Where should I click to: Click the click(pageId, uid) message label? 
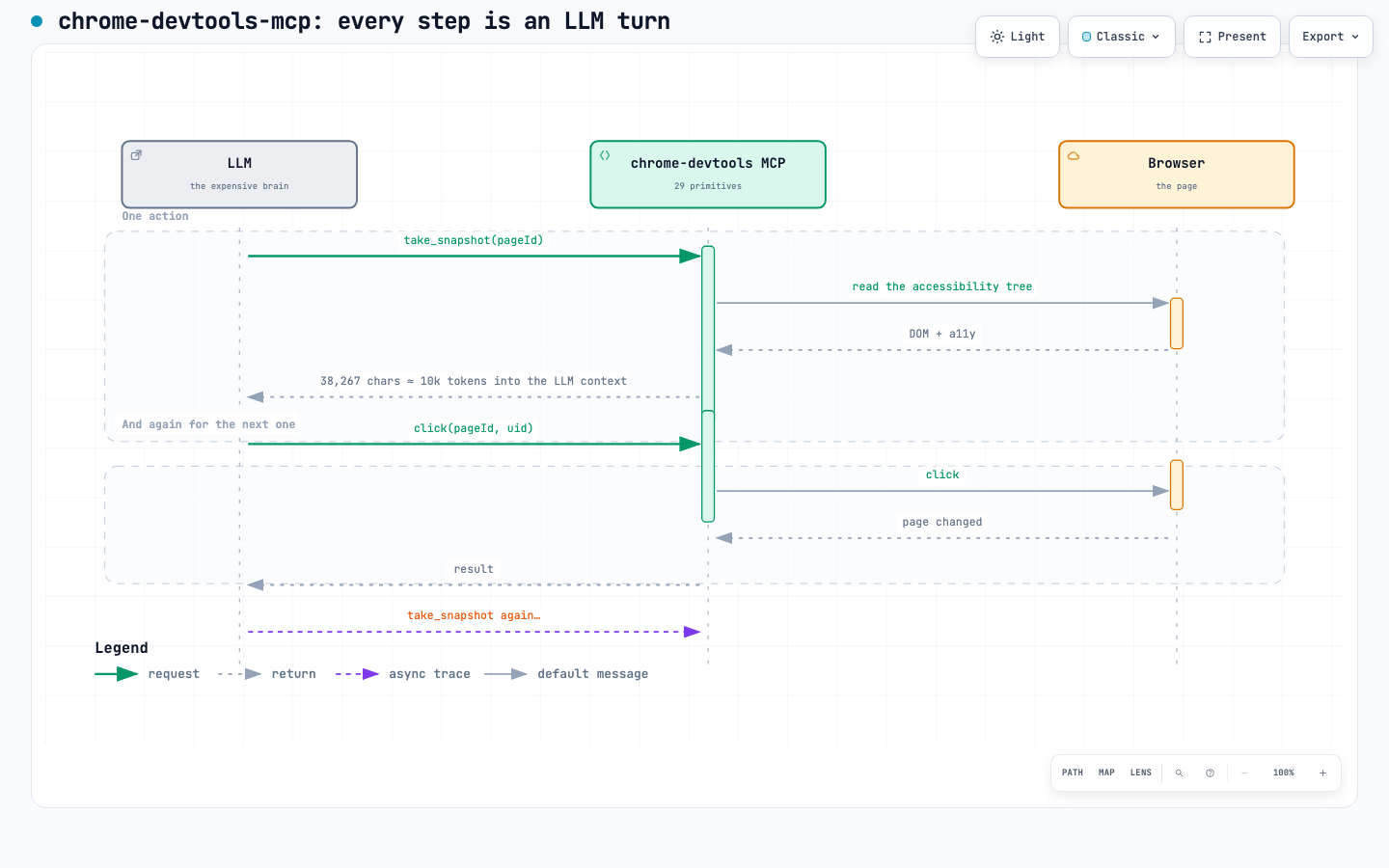coord(474,428)
